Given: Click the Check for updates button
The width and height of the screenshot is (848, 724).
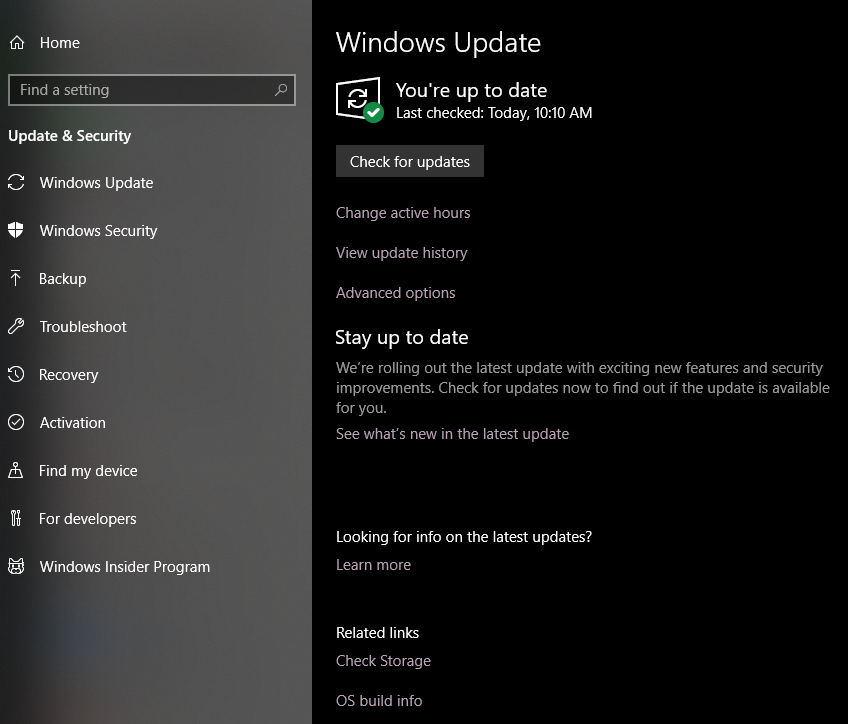Looking at the screenshot, I should (410, 161).
